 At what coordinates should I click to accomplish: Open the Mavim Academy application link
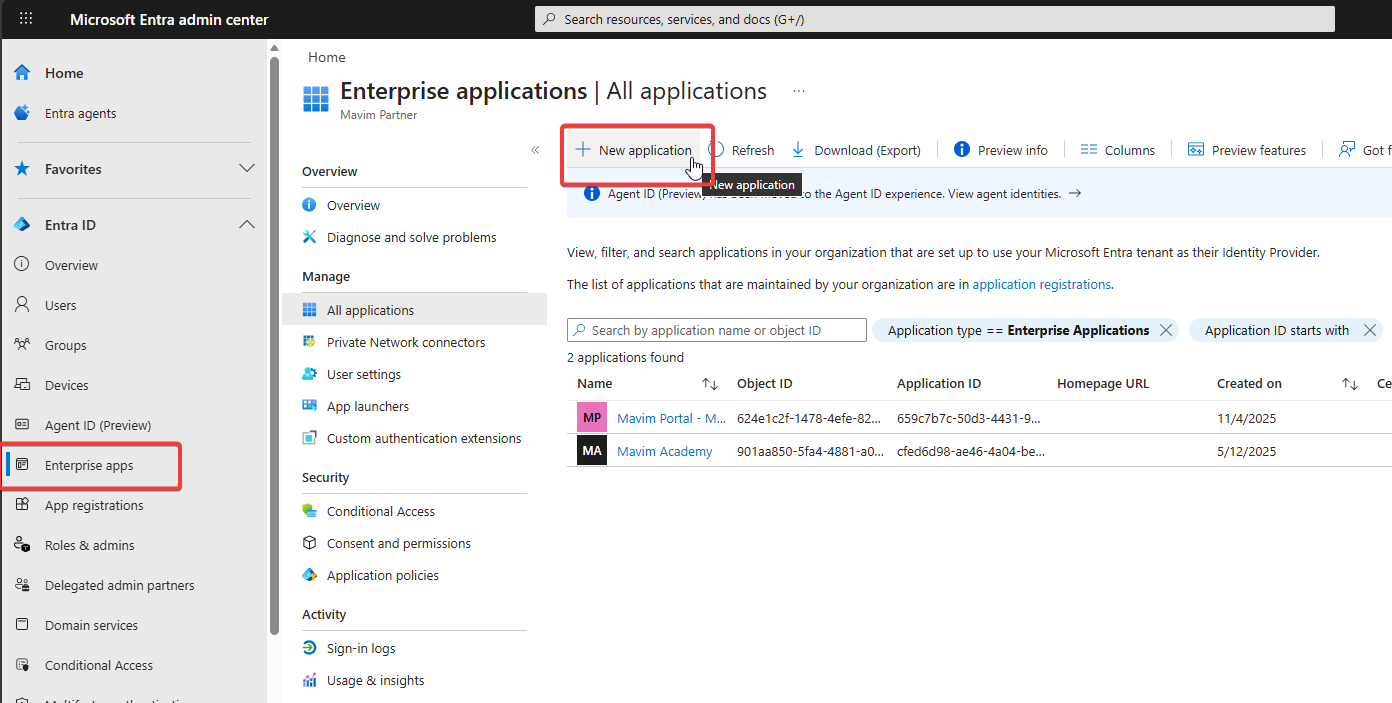click(x=664, y=451)
